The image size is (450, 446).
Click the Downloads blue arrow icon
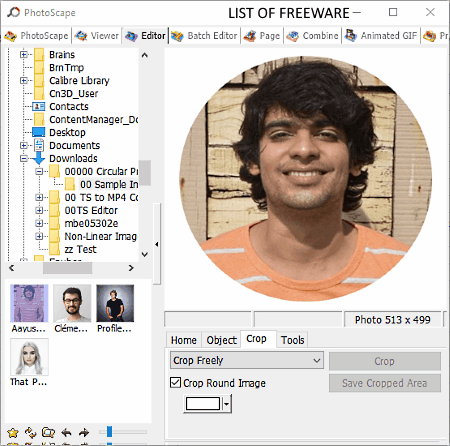tap(39, 158)
